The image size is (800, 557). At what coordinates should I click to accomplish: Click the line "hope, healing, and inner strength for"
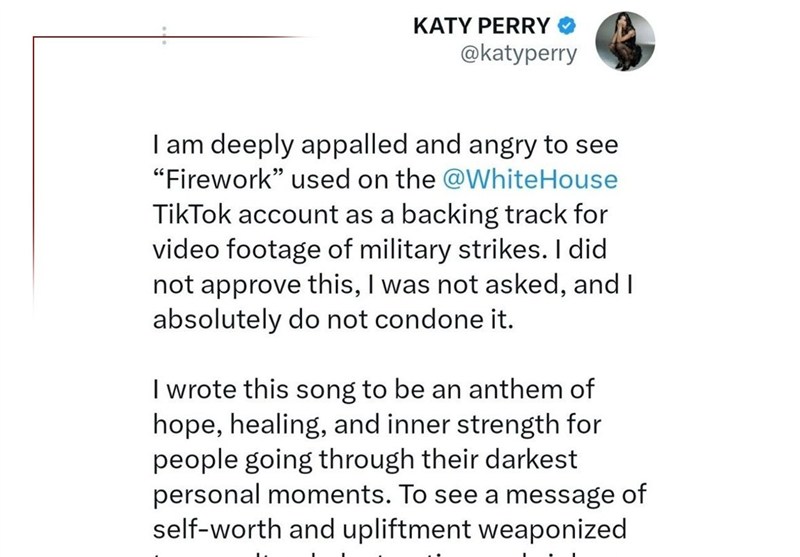click(377, 424)
